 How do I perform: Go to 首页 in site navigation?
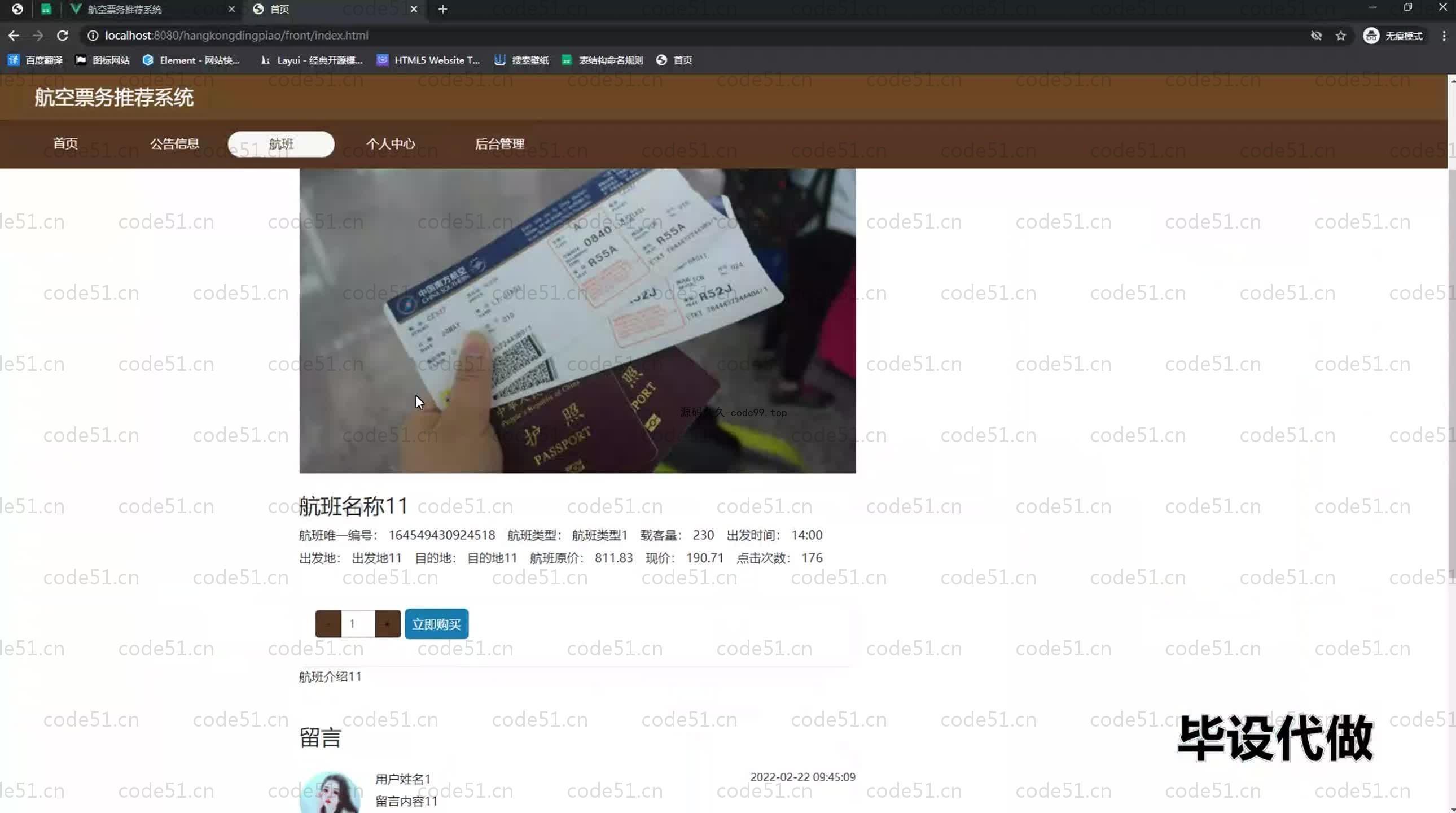click(65, 143)
